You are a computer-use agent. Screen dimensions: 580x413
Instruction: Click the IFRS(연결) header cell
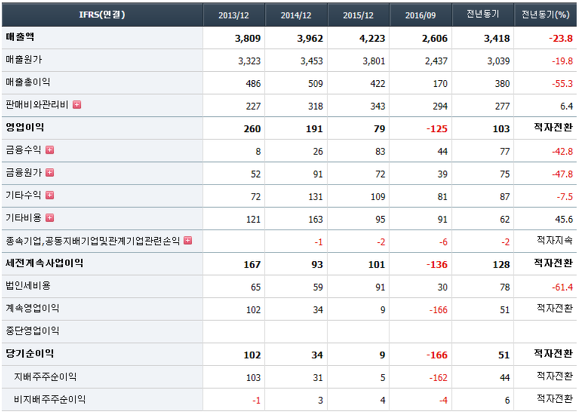point(102,15)
